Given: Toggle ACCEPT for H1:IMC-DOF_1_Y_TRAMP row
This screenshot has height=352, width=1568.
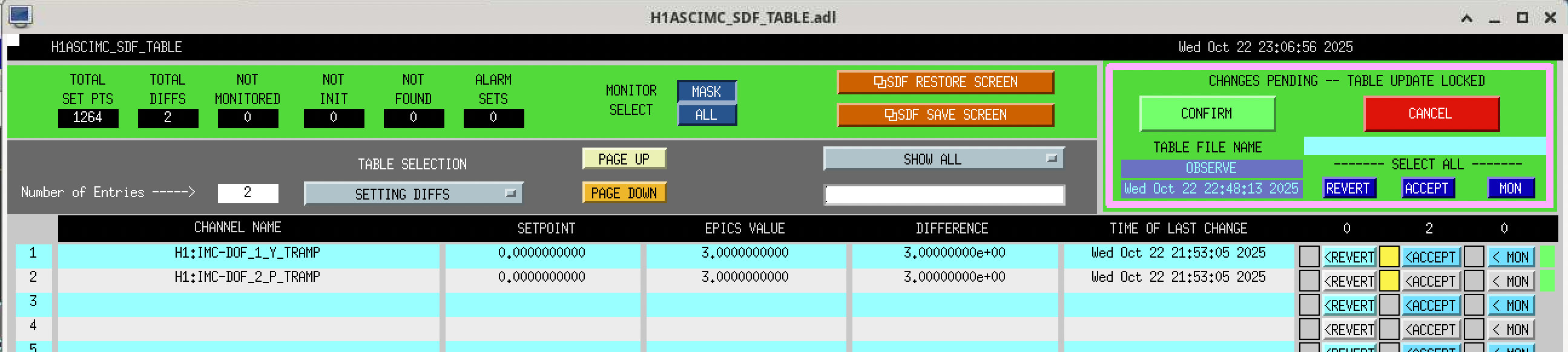Looking at the screenshot, I should (x=1429, y=257).
